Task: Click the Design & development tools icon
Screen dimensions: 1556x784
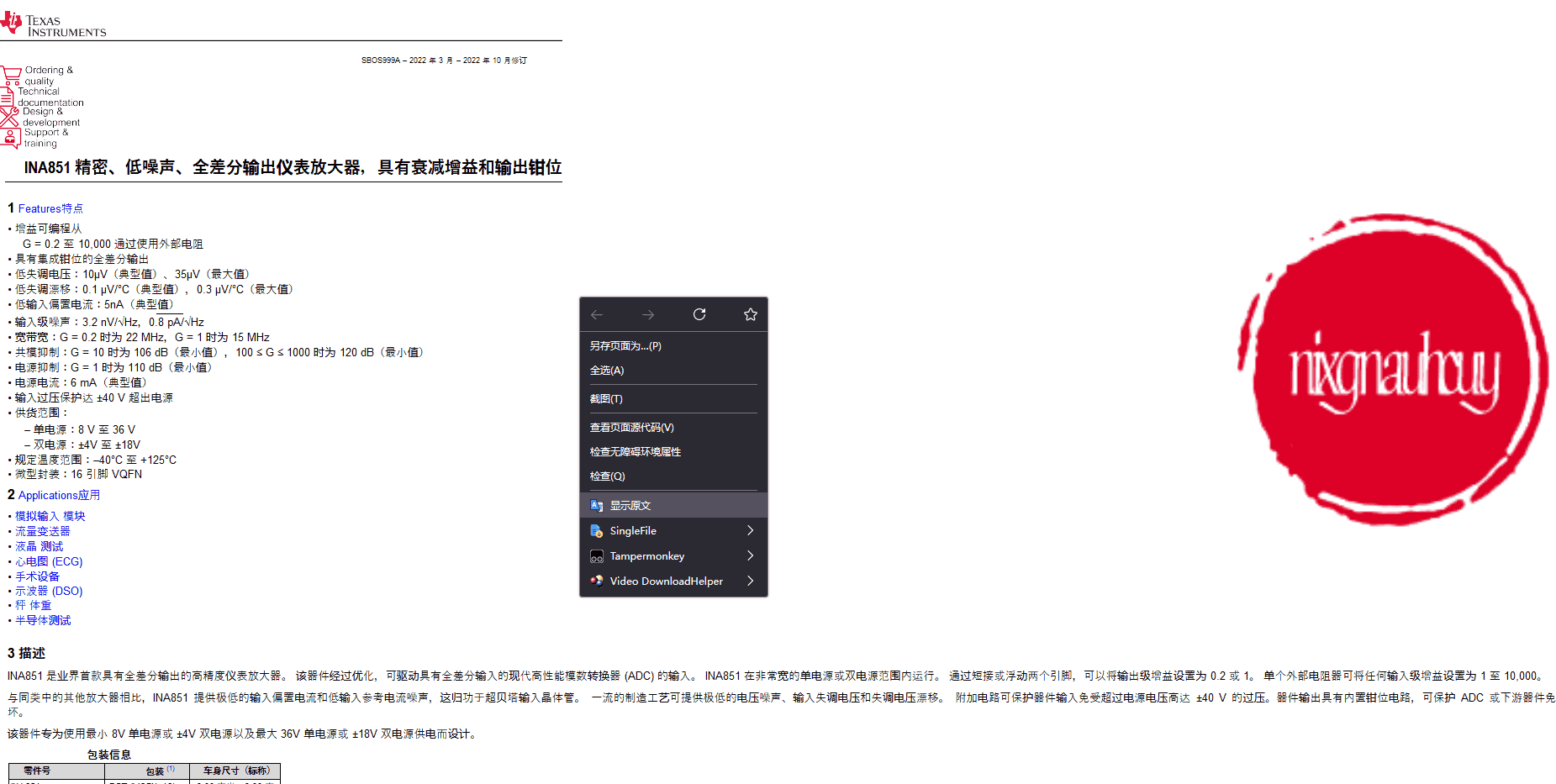Action: [x=9, y=117]
